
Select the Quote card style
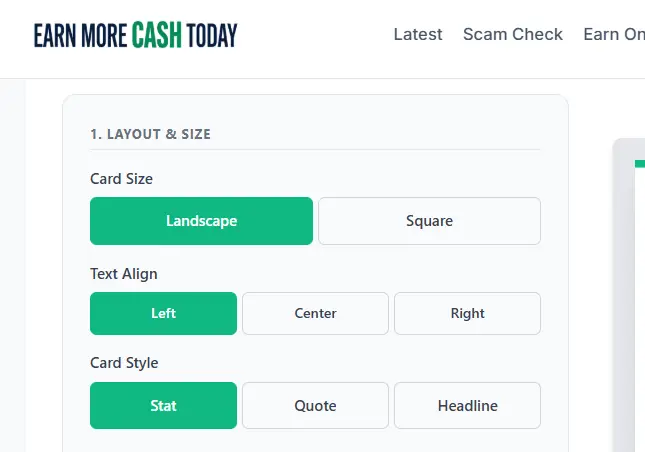click(315, 405)
